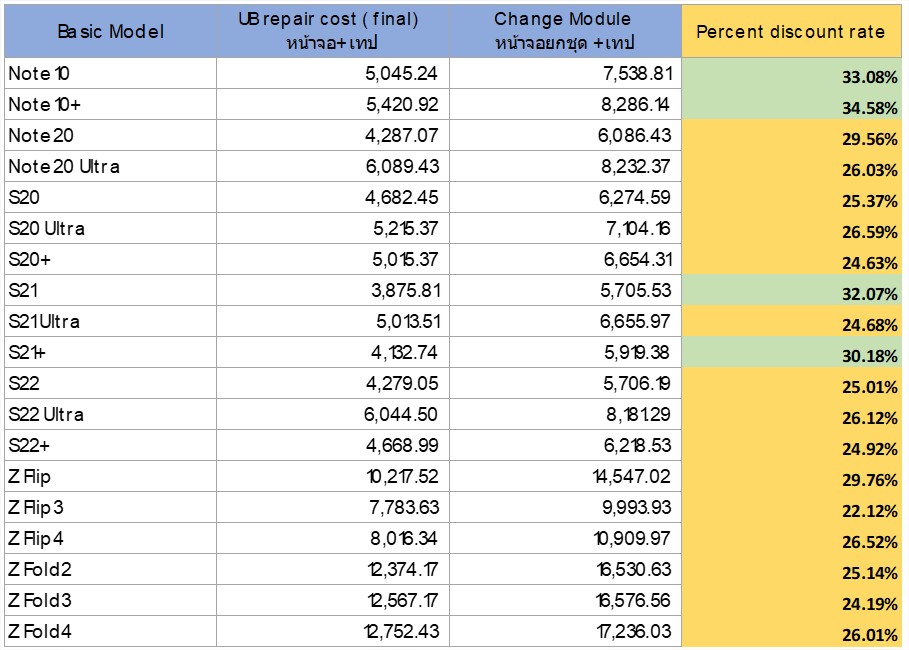
Task: Select the Note 10+ model cell
Action: point(110,104)
